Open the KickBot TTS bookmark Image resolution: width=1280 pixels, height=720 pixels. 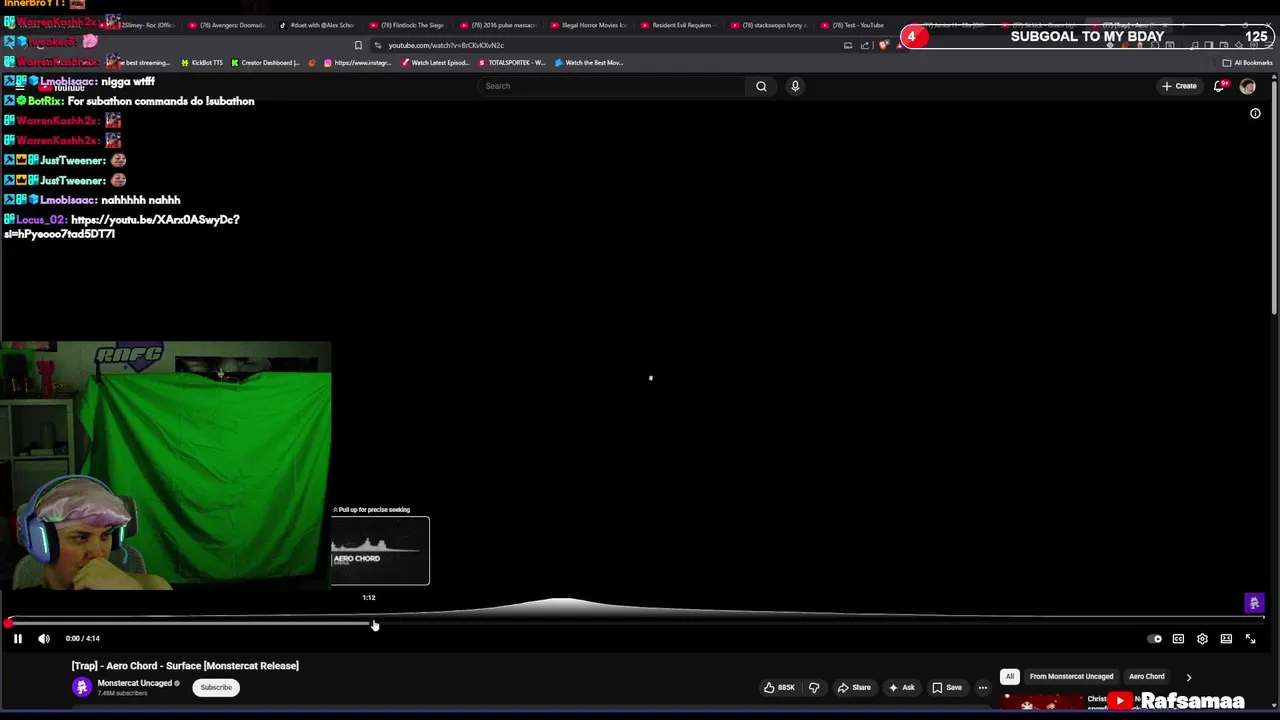tap(201, 62)
